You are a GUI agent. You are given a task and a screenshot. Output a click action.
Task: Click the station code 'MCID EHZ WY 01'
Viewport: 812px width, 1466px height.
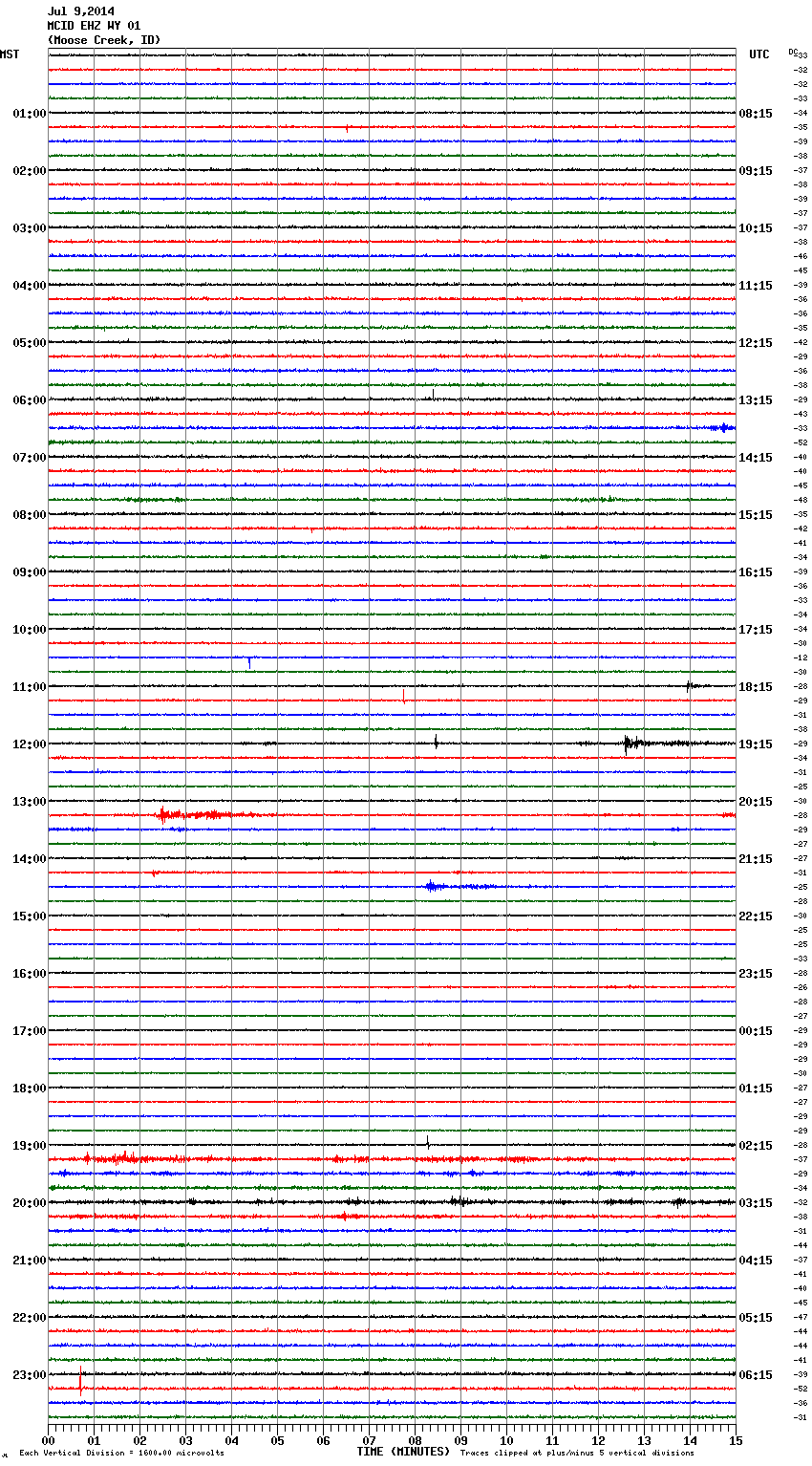94,26
